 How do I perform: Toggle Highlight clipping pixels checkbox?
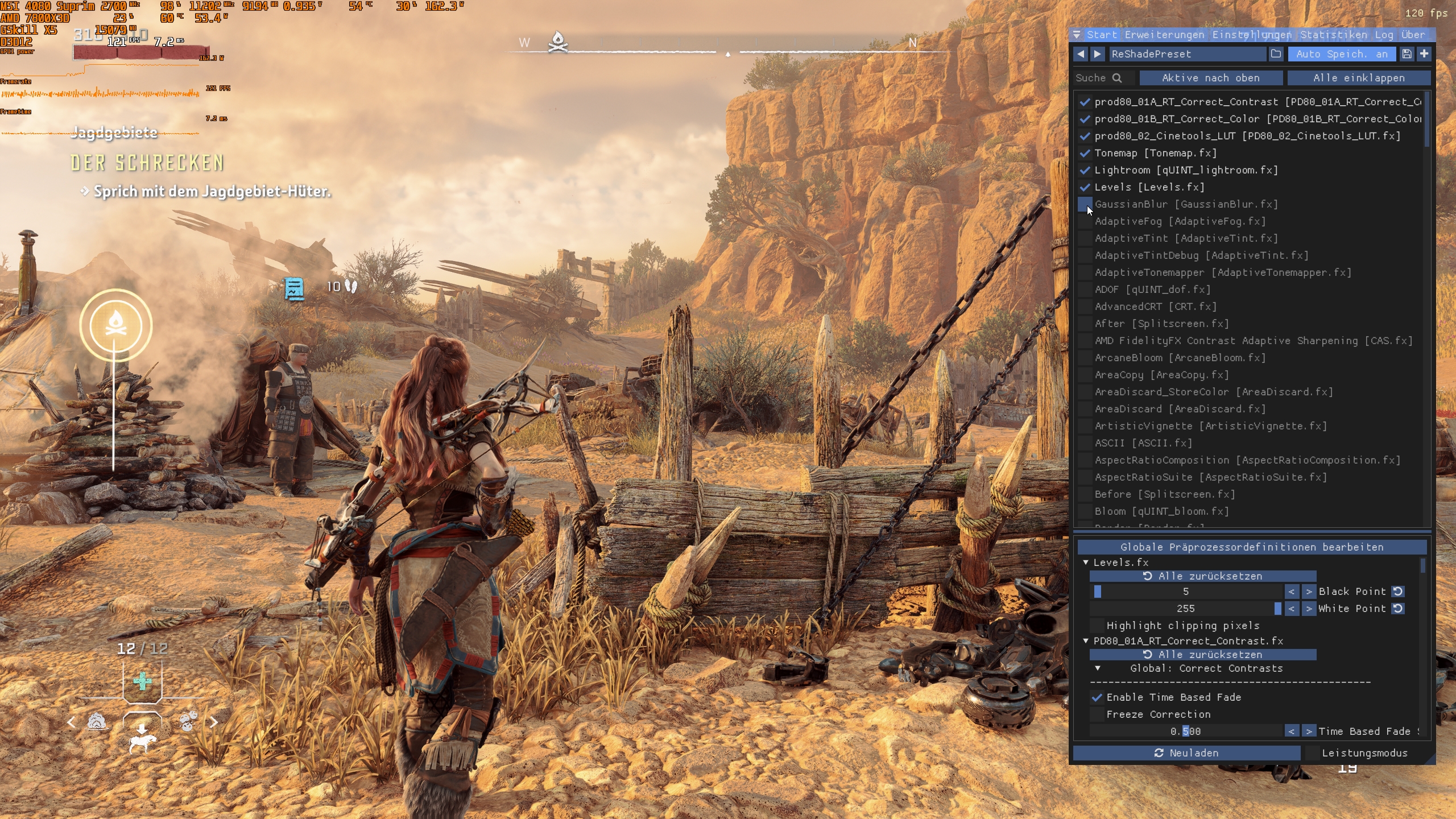click(1097, 626)
